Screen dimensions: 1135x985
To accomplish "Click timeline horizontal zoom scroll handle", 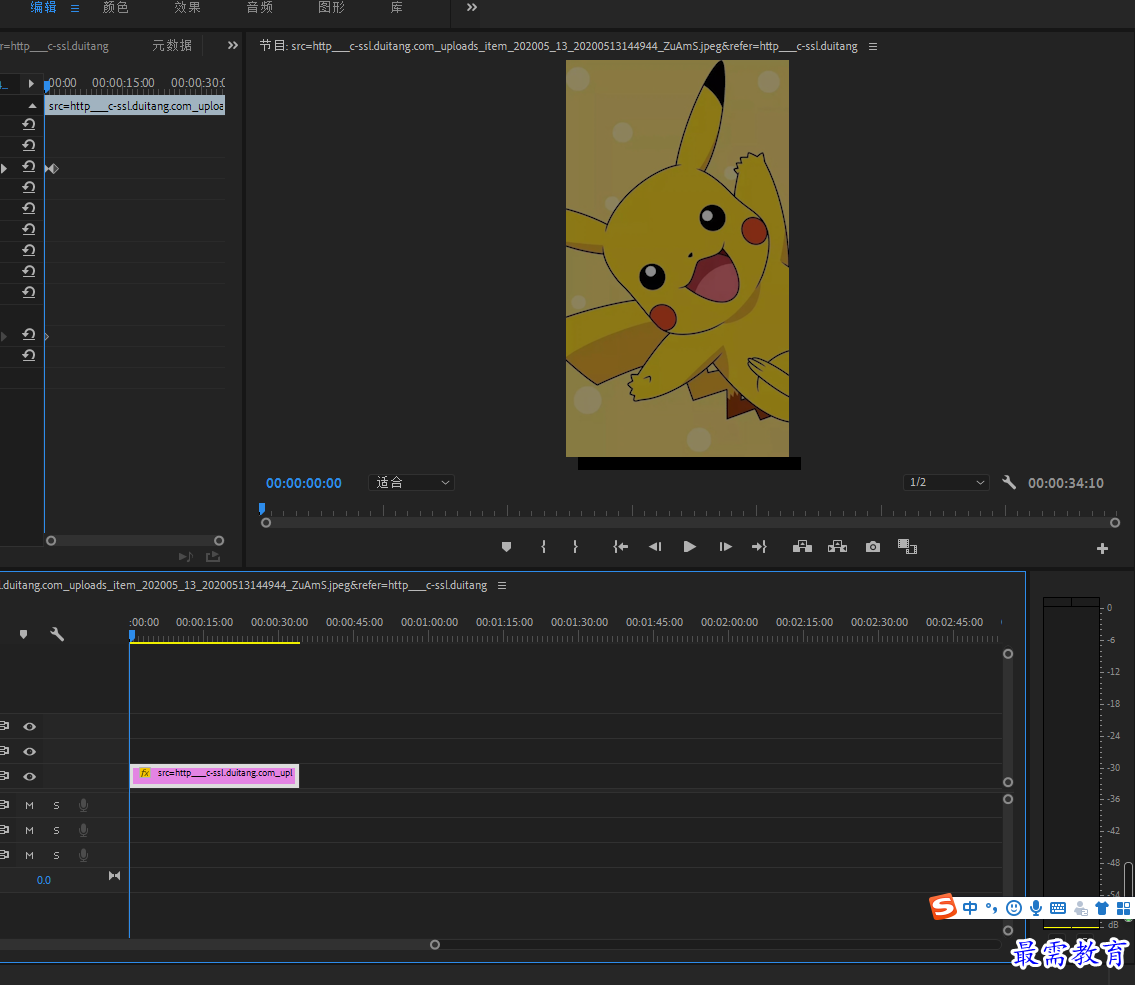I will tap(434, 944).
